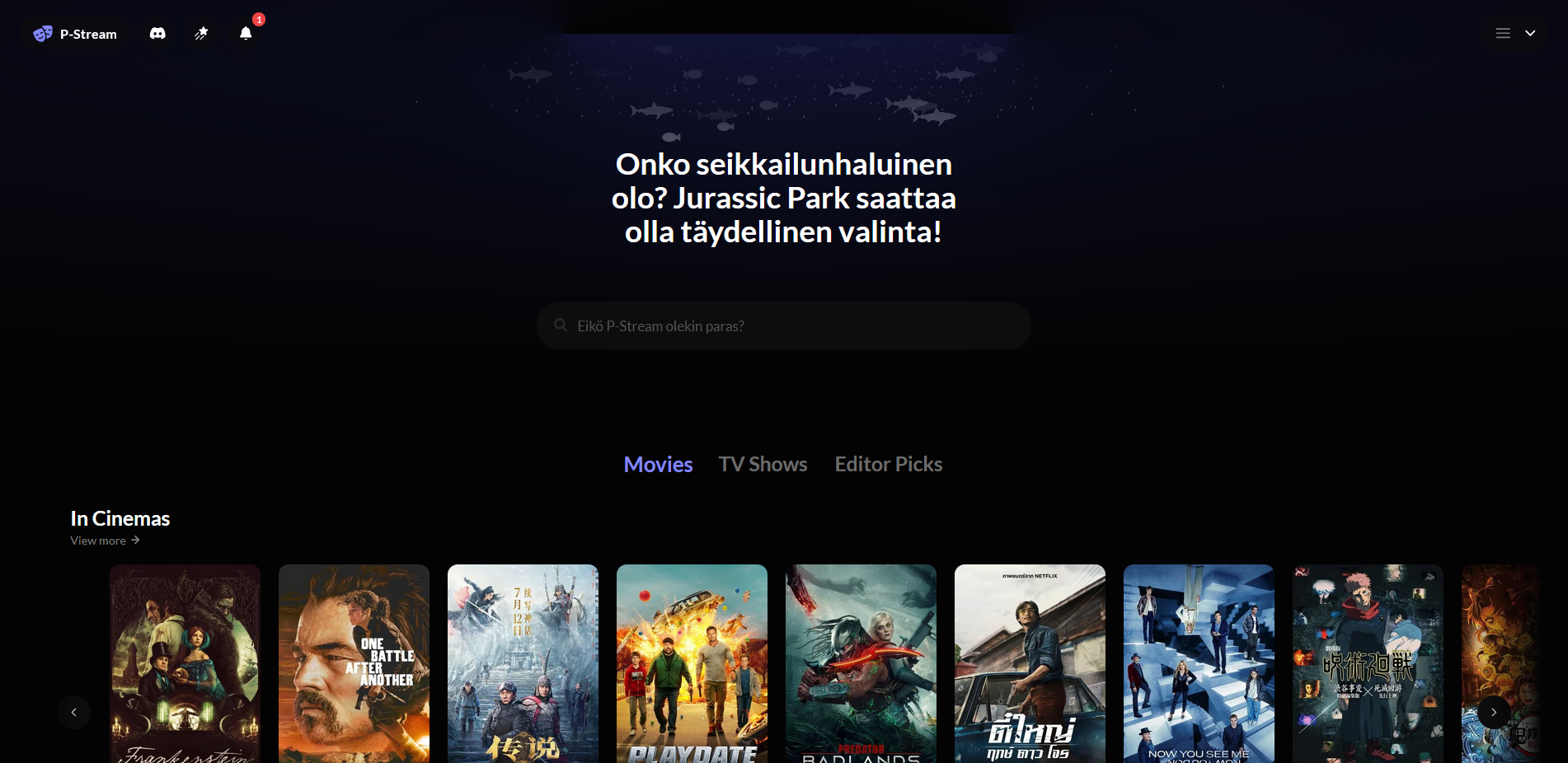Show previous carousel items with left arrow
Viewport: 1568px width, 763px height.
(x=74, y=713)
